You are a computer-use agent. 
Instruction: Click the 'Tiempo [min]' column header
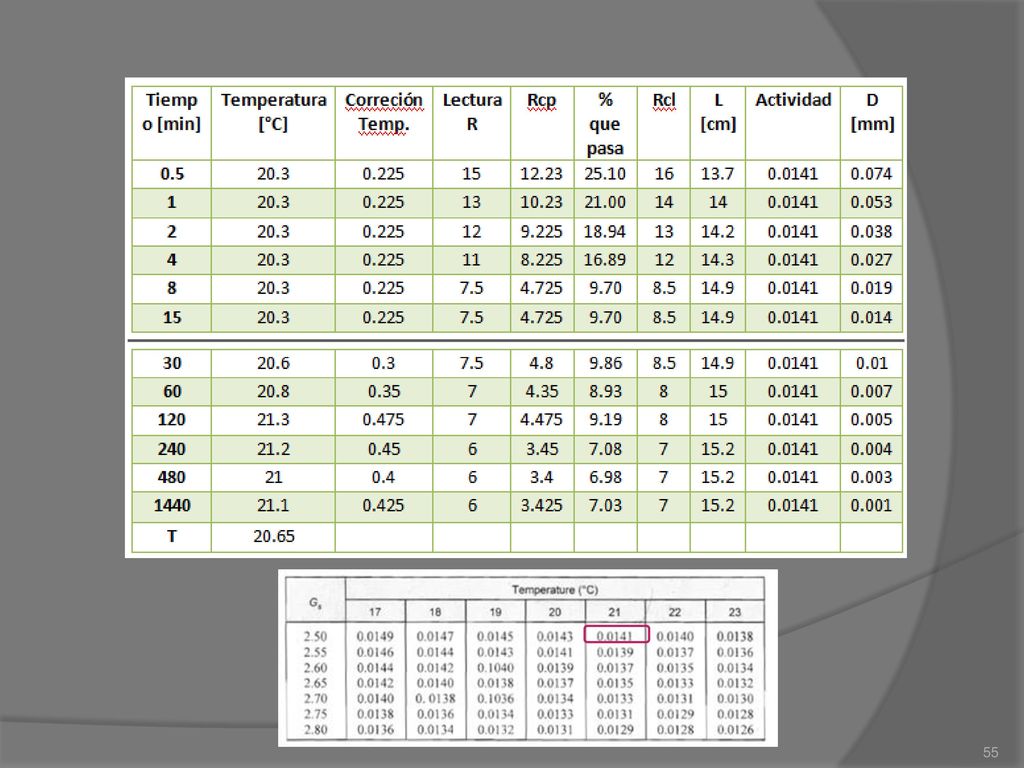tap(171, 123)
